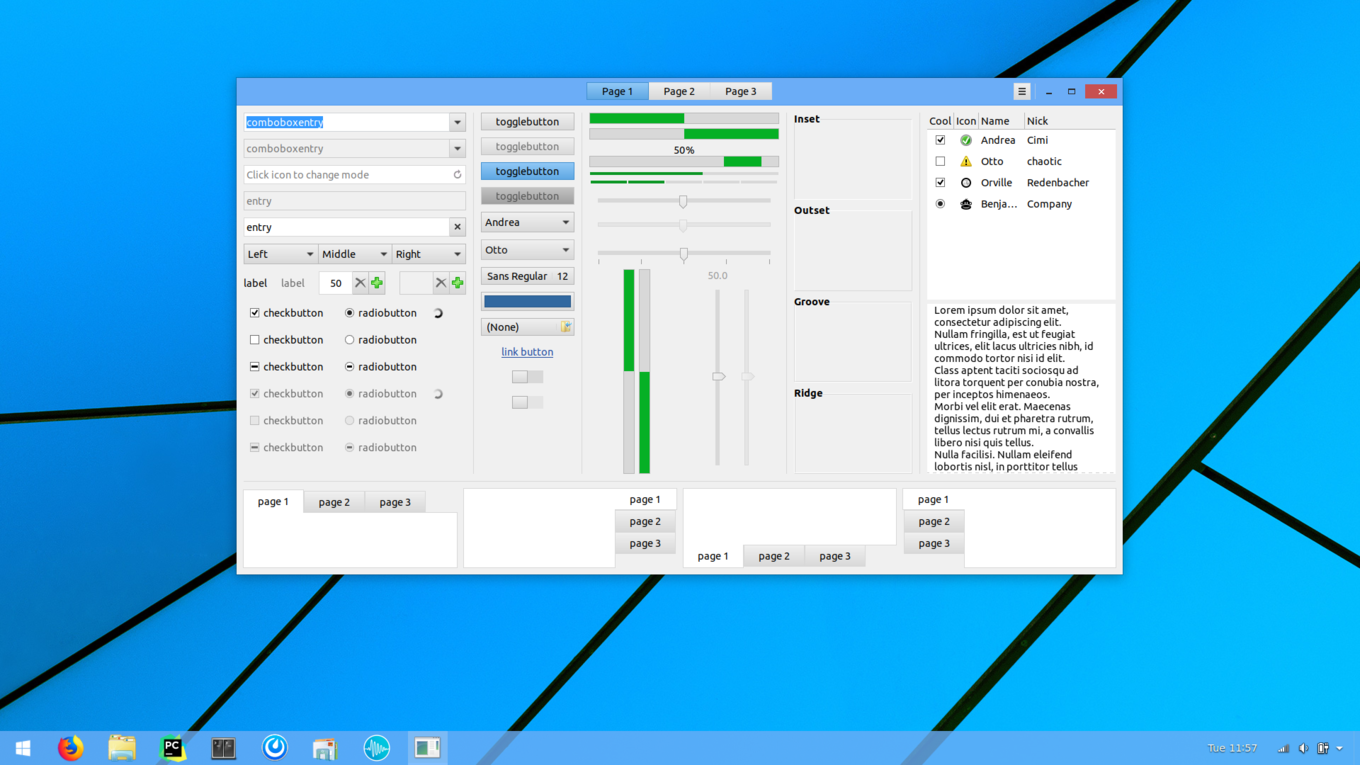
Task: Uncheck the Cool checkbox for Andrea
Action: pyautogui.click(x=940, y=140)
